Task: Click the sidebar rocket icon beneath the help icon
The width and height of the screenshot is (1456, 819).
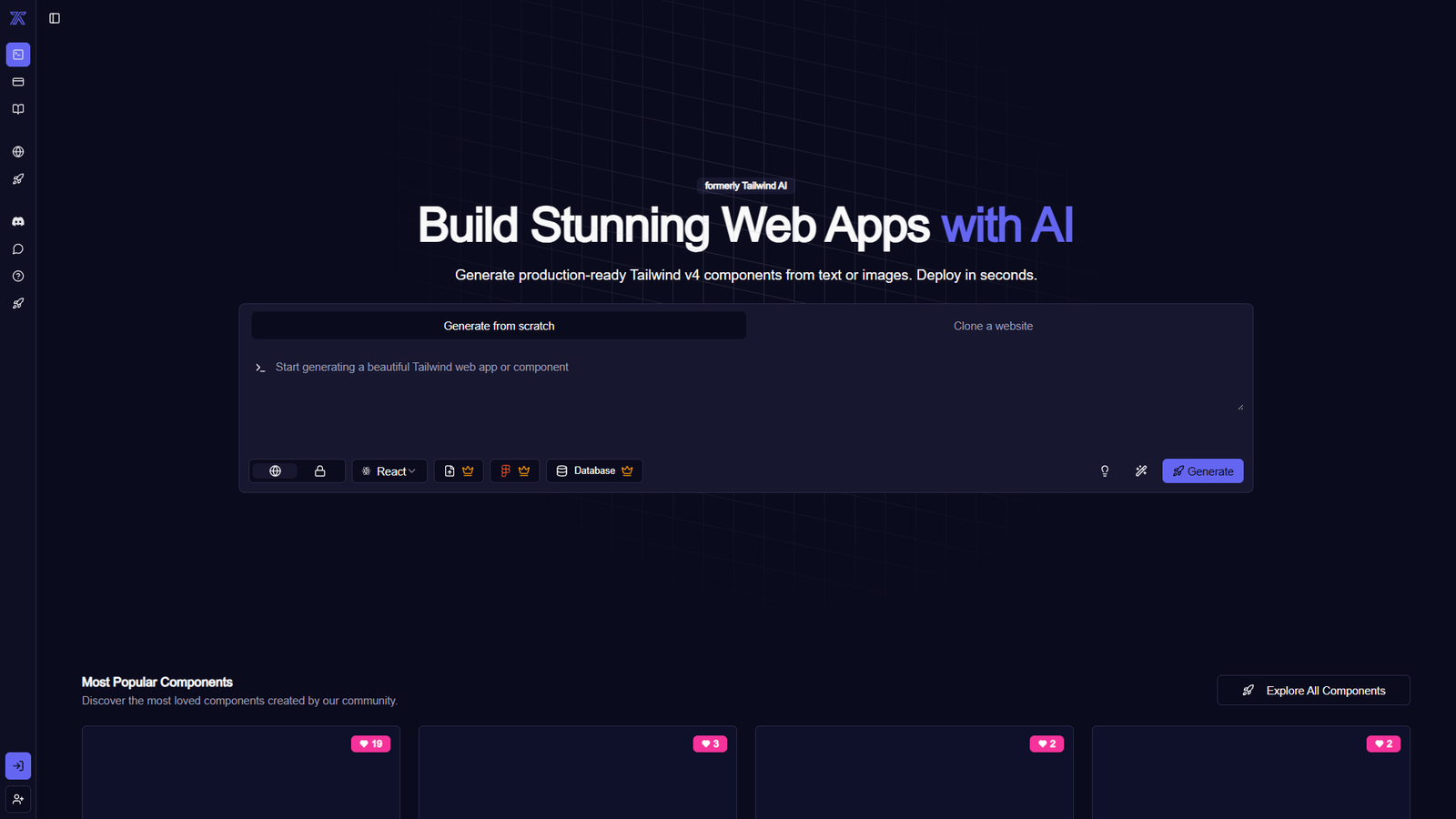Action: [x=18, y=303]
